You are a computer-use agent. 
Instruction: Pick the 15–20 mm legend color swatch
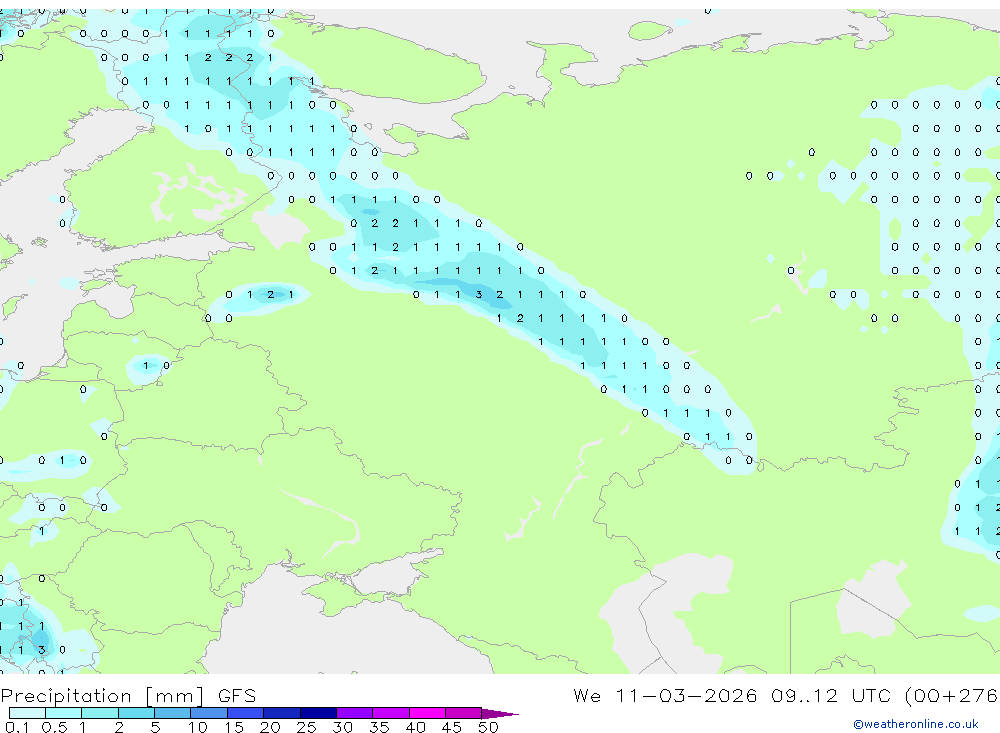[x=245, y=713]
